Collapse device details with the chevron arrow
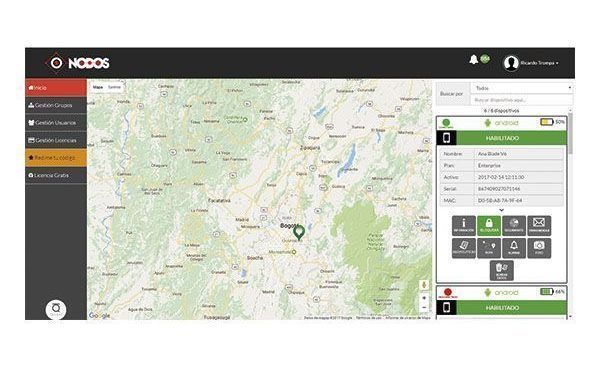 click(x=501, y=210)
